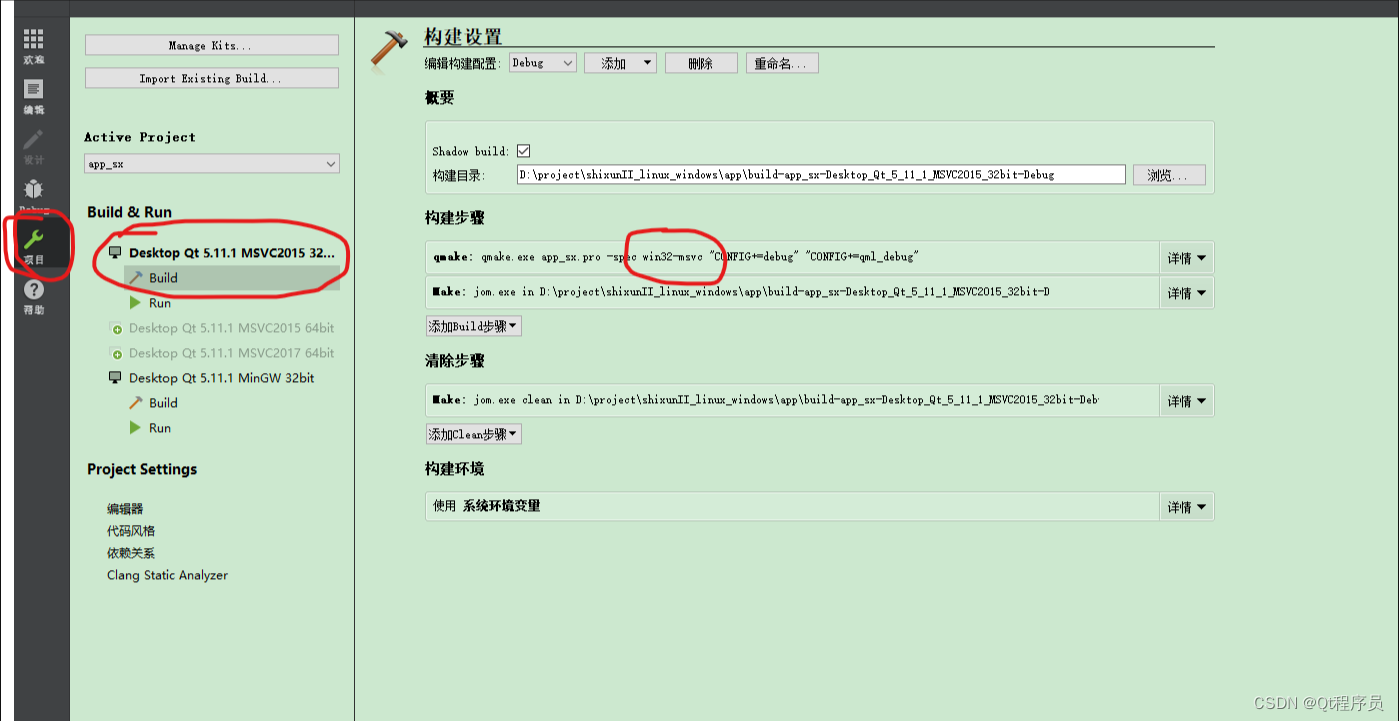Open the Debug build configuration dropdown

coord(543,63)
